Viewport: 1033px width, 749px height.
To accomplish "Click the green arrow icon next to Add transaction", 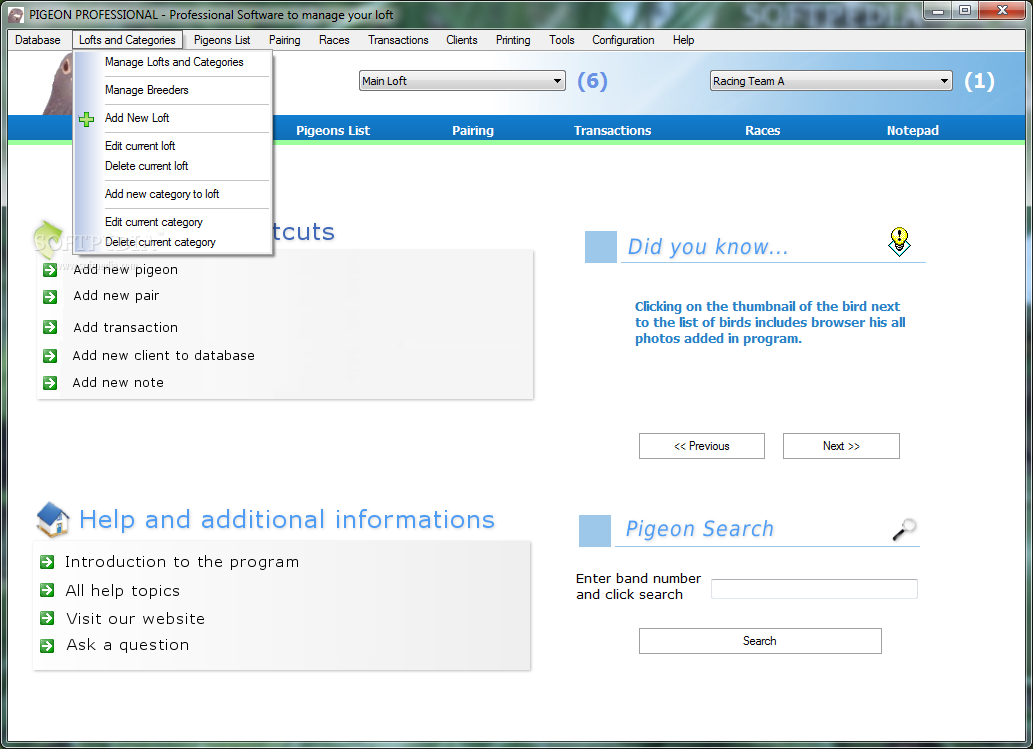I will (x=50, y=327).
